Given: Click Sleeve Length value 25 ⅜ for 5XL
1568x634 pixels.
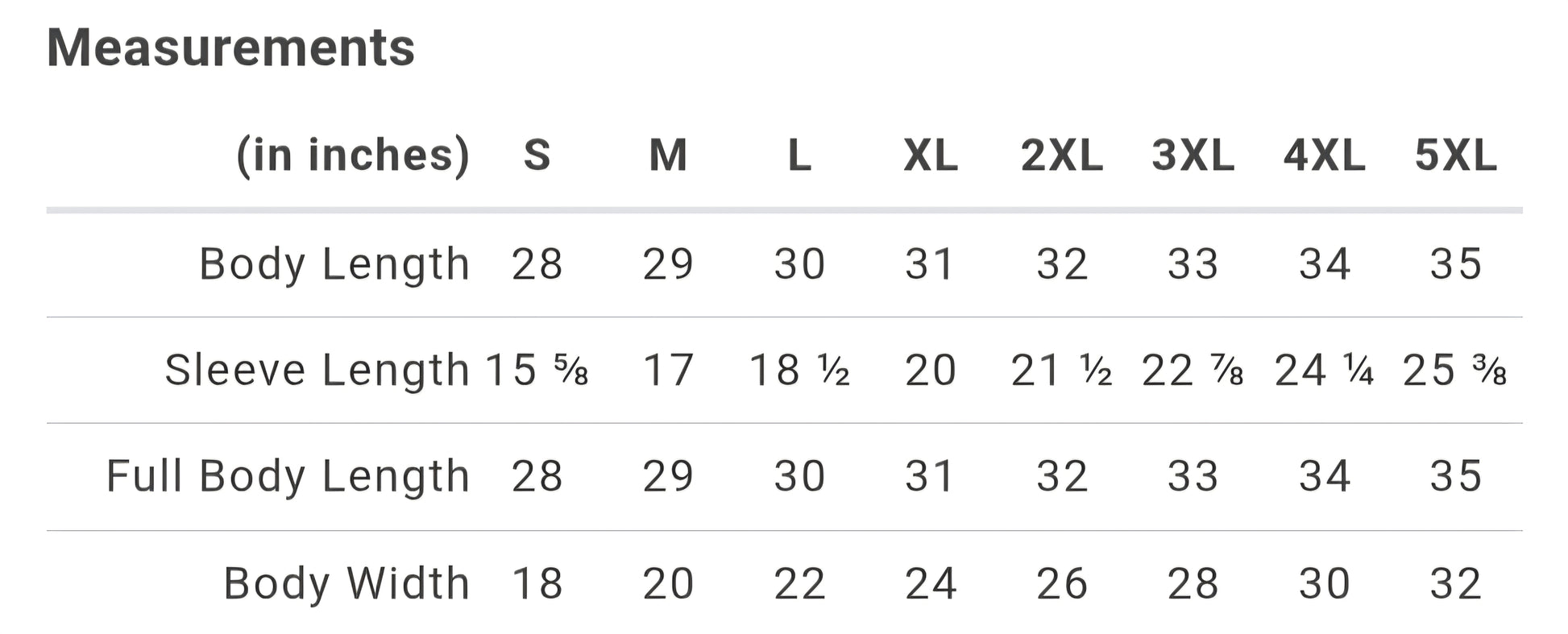Looking at the screenshot, I should (x=1455, y=371).
